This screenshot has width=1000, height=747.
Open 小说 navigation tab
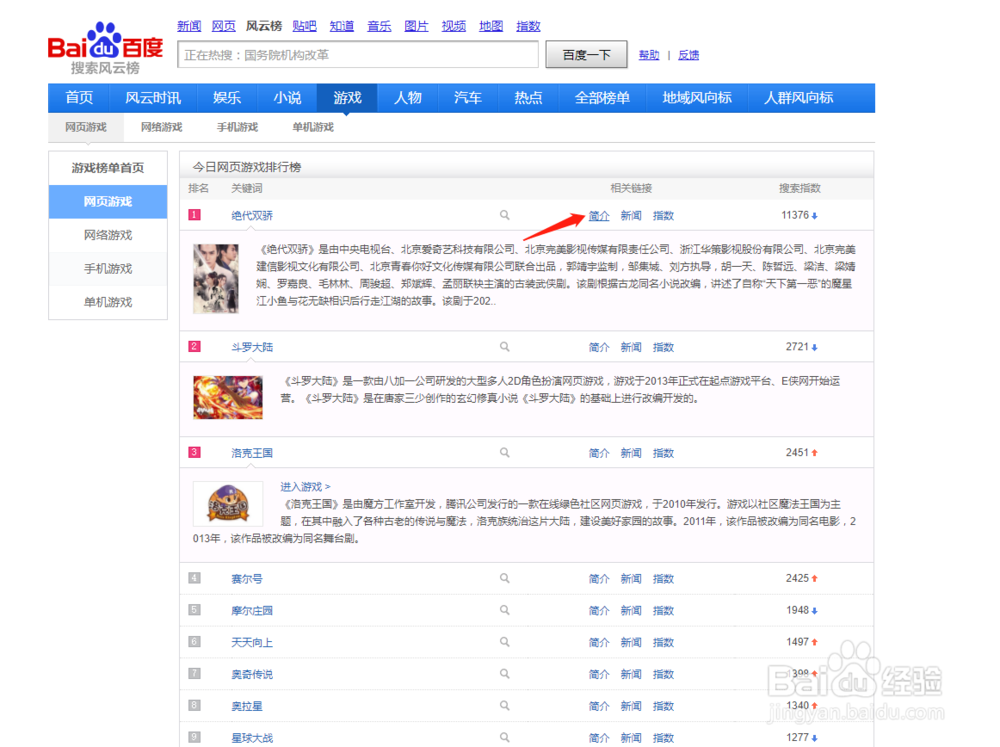tap(287, 98)
